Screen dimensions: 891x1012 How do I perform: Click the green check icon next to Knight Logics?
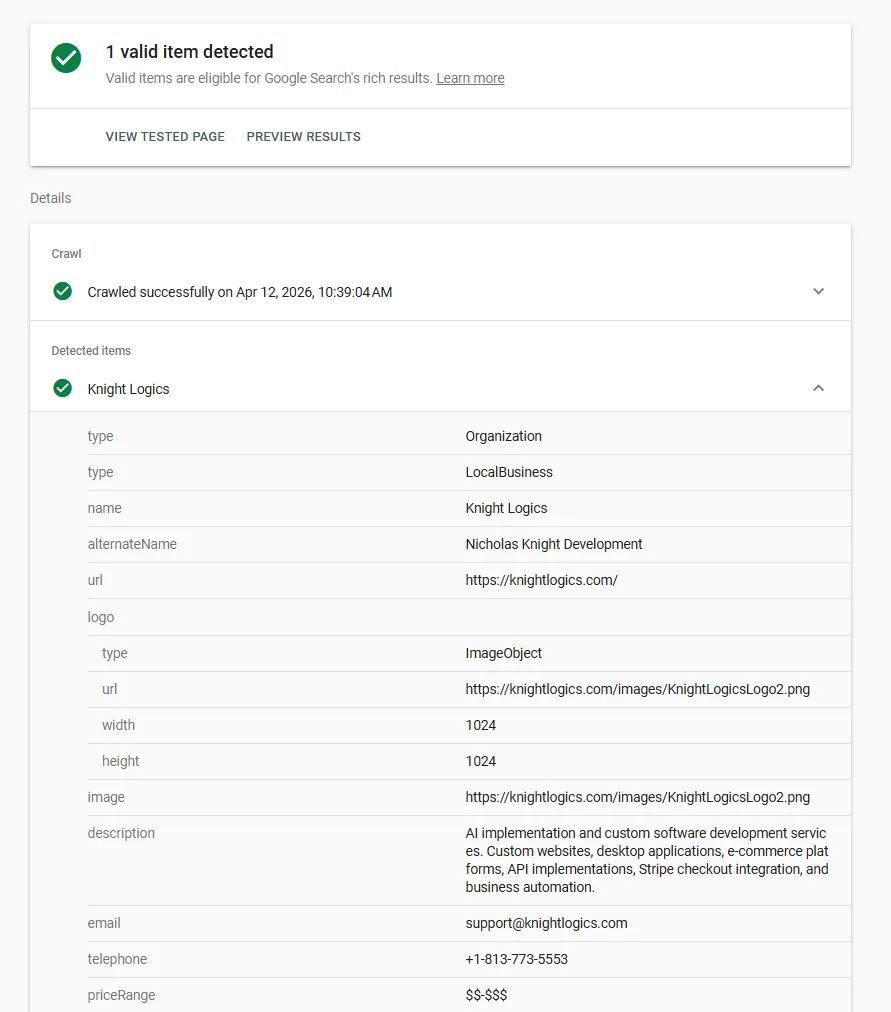coord(63,388)
